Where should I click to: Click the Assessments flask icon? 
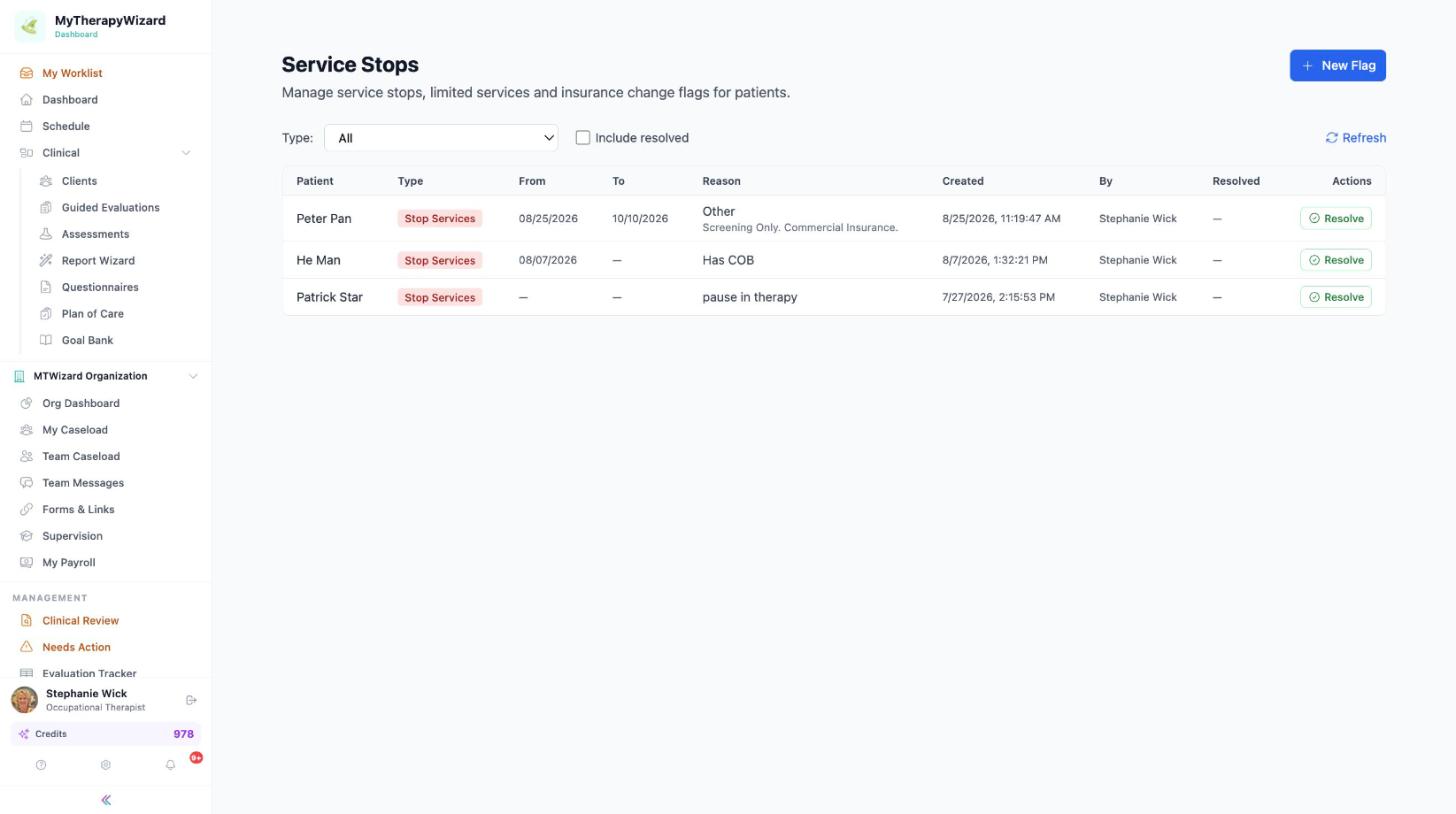coord(46,234)
